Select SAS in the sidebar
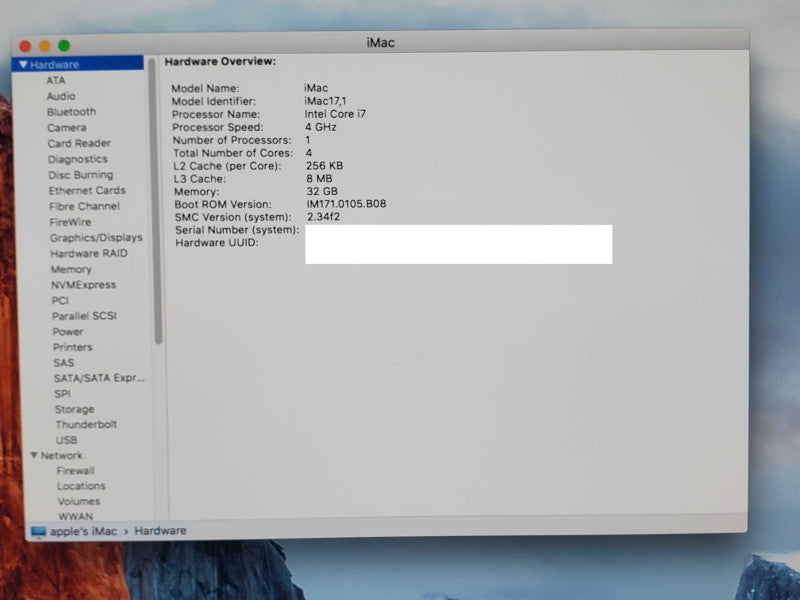This screenshot has width=800, height=600. click(64, 363)
